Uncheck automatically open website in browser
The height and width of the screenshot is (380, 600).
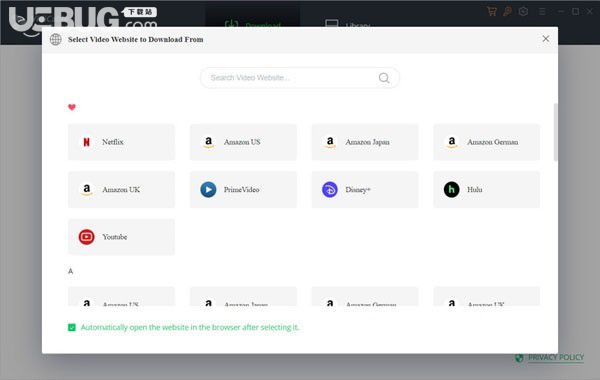(x=72, y=327)
